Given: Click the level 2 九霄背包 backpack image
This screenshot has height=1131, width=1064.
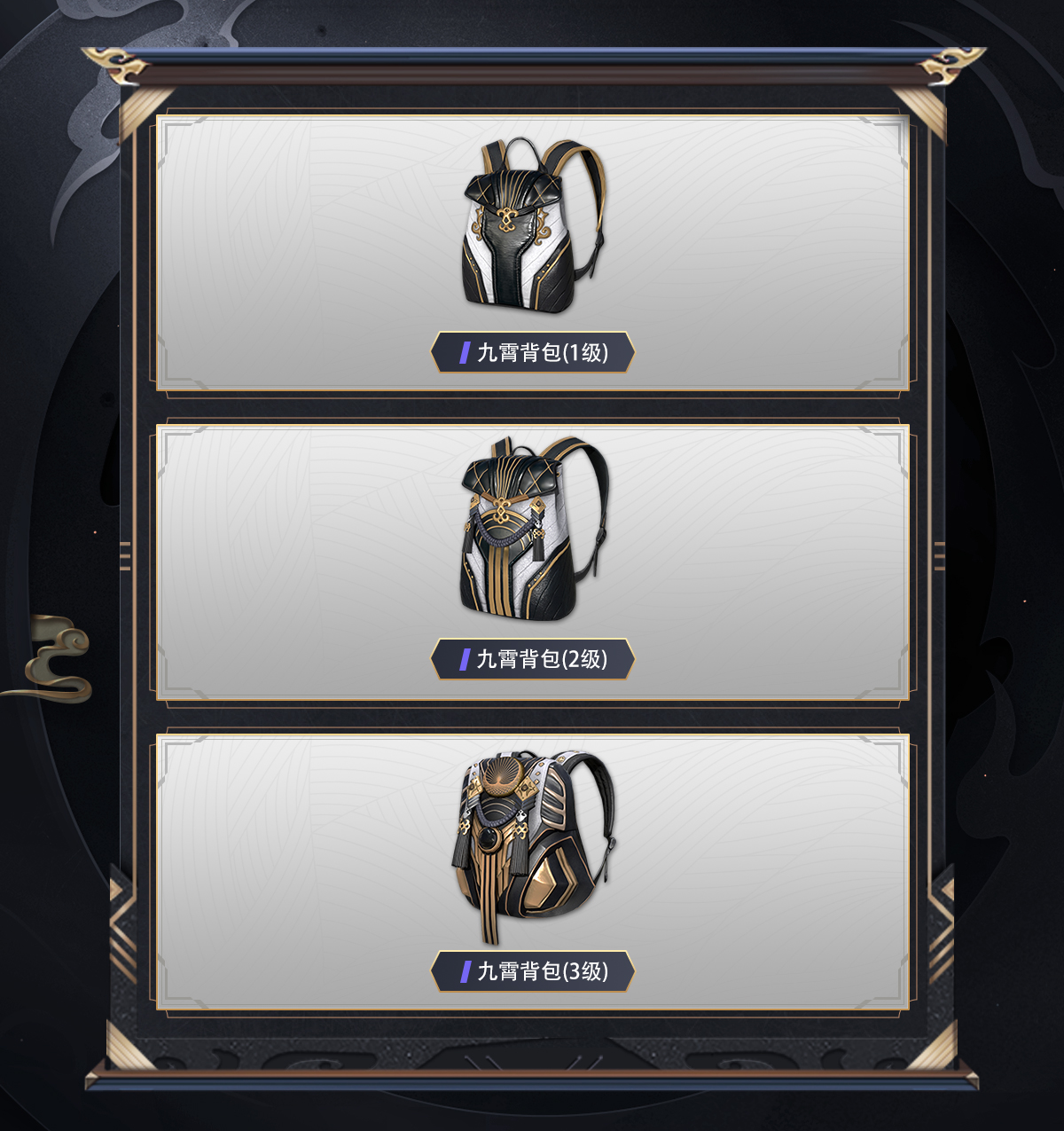Looking at the screenshot, I should coord(534,528).
